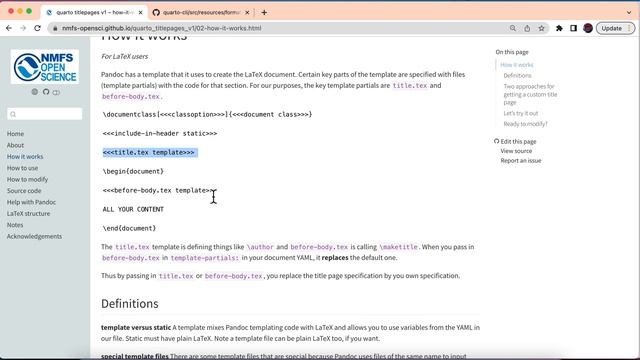Expand the tab search chevron
640x360 pixels.
pos(629,13)
